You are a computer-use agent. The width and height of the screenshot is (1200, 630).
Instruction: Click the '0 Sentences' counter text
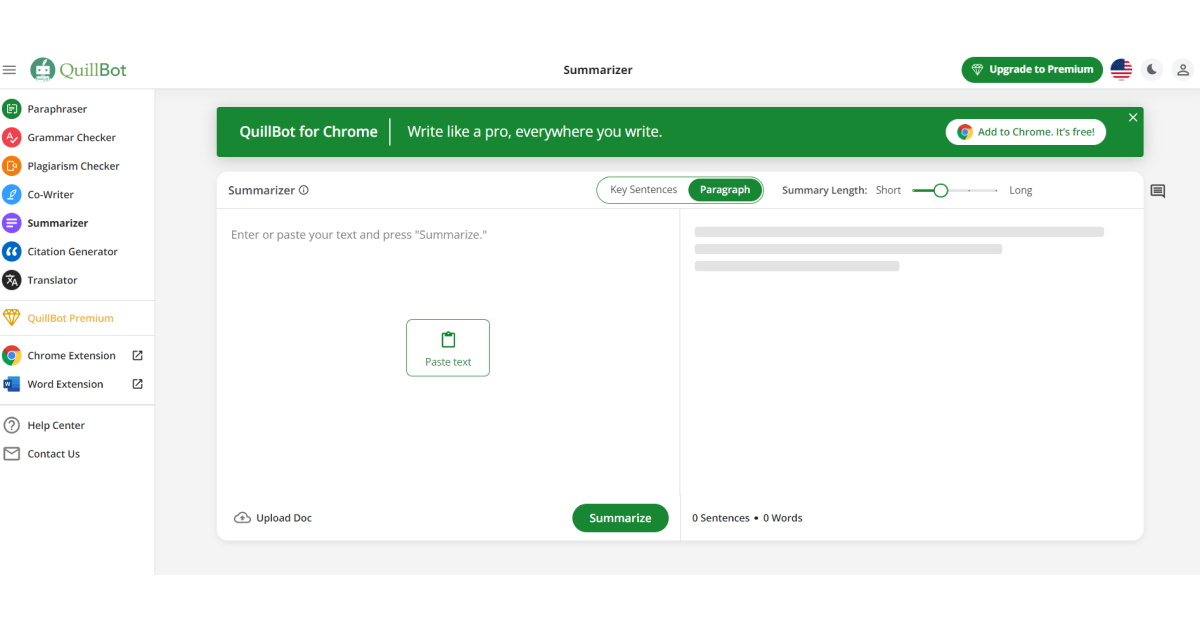(721, 518)
